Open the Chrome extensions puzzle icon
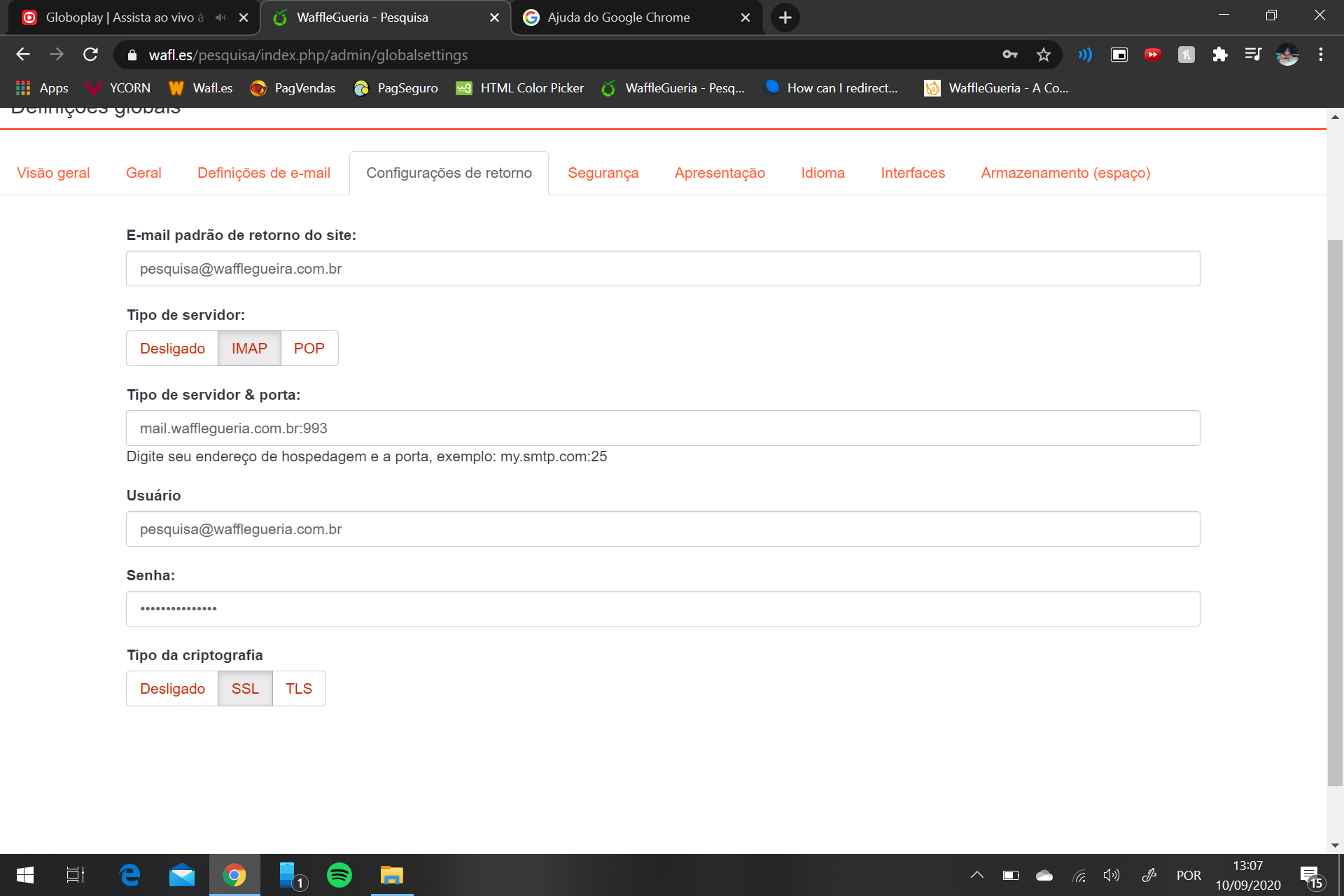1344x896 pixels. 1219,55
